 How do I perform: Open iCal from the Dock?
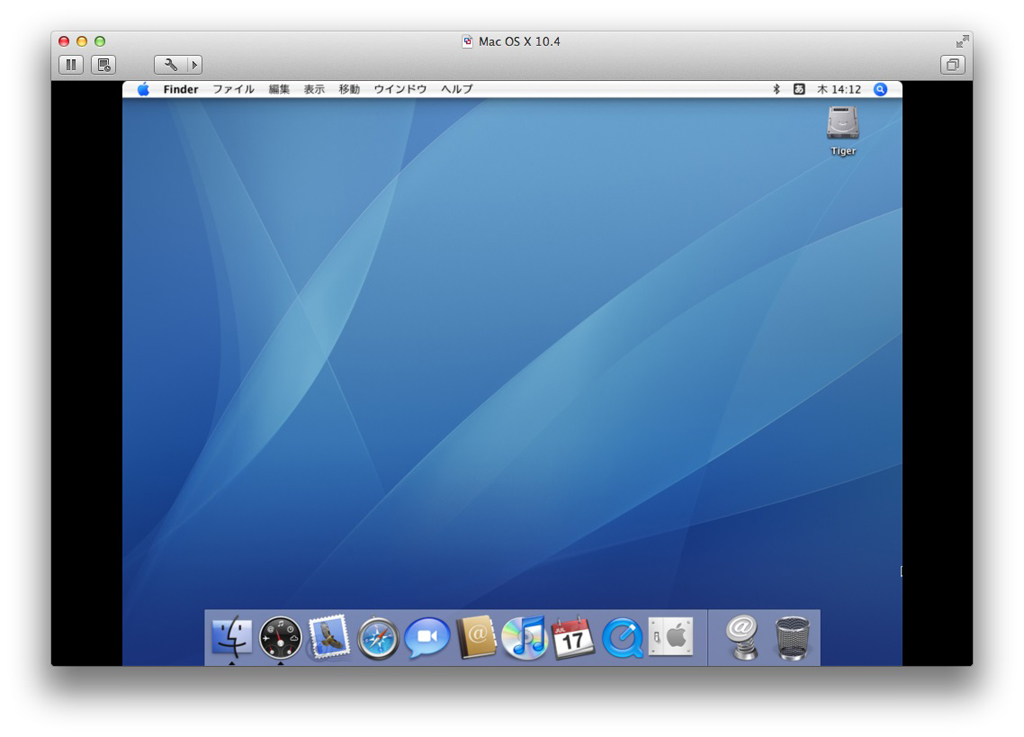tap(573, 637)
